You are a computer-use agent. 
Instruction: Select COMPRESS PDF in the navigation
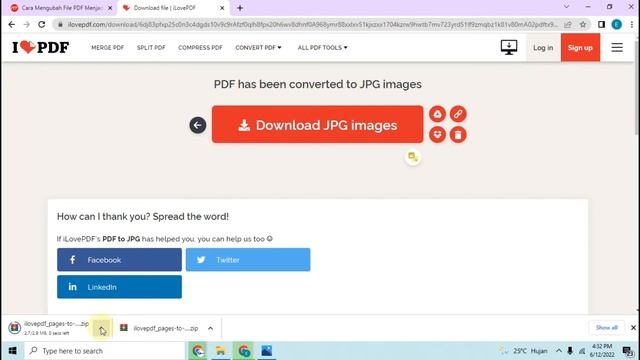[x=200, y=47]
